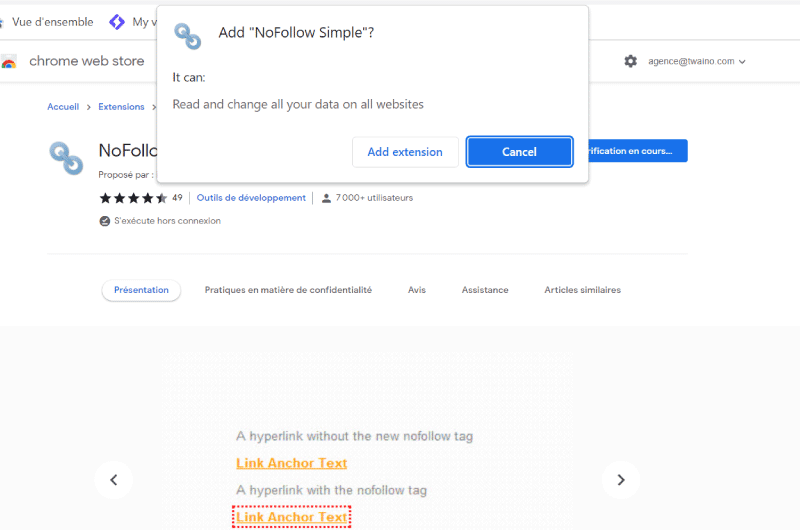This screenshot has width=800, height=530.
Task: Show next screenshot with right arrow
Action: click(x=620, y=480)
